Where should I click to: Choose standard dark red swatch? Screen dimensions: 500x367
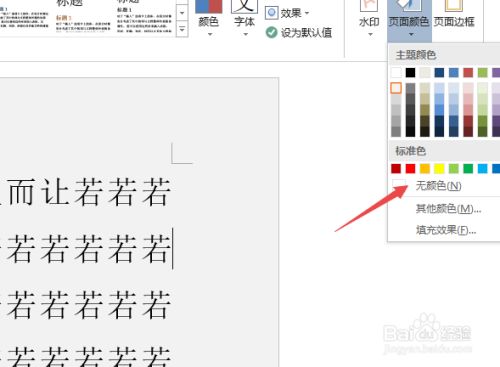click(396, 169)
